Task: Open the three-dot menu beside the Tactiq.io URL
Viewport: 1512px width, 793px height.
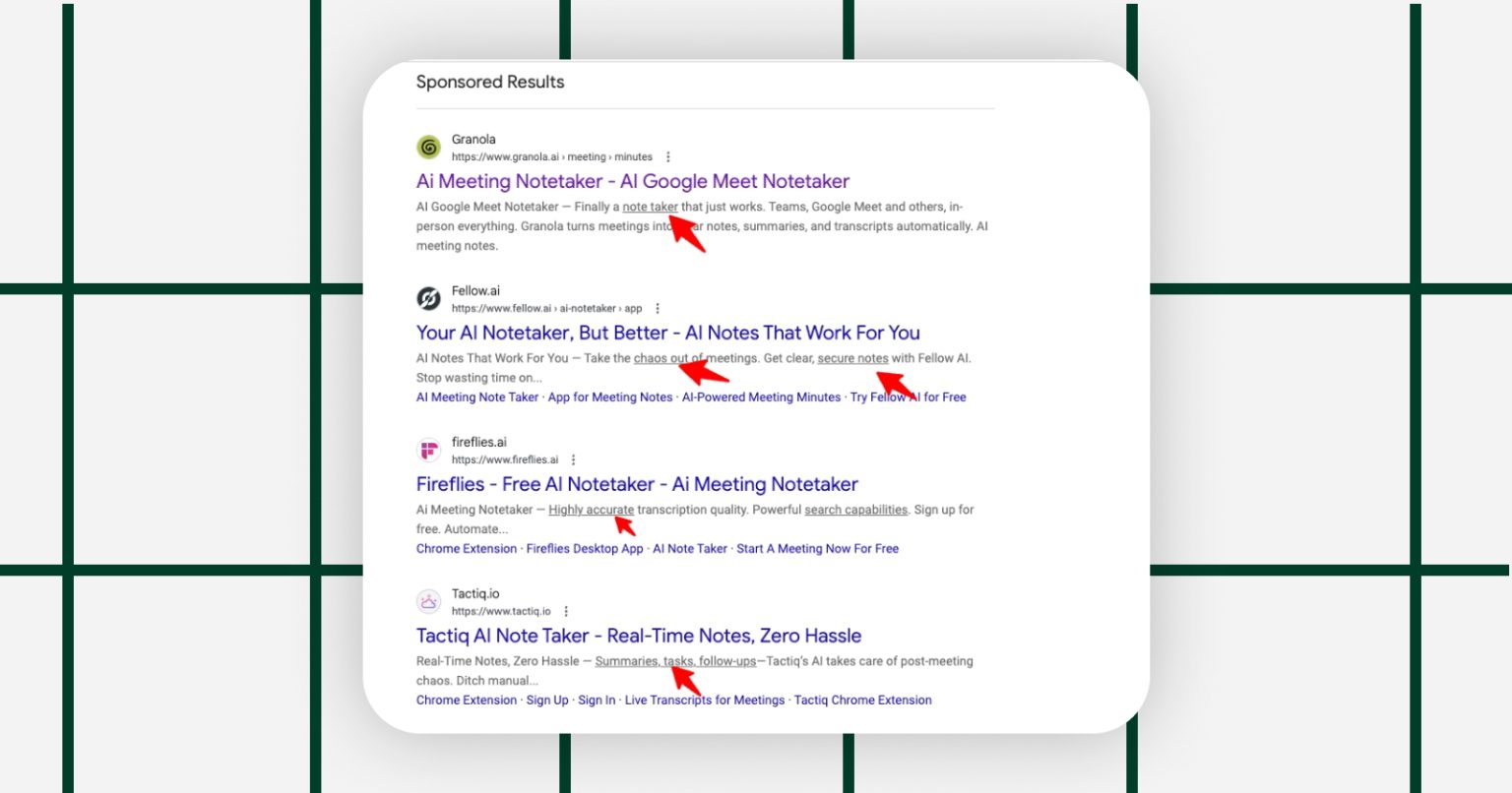Action: coord(566,612)
